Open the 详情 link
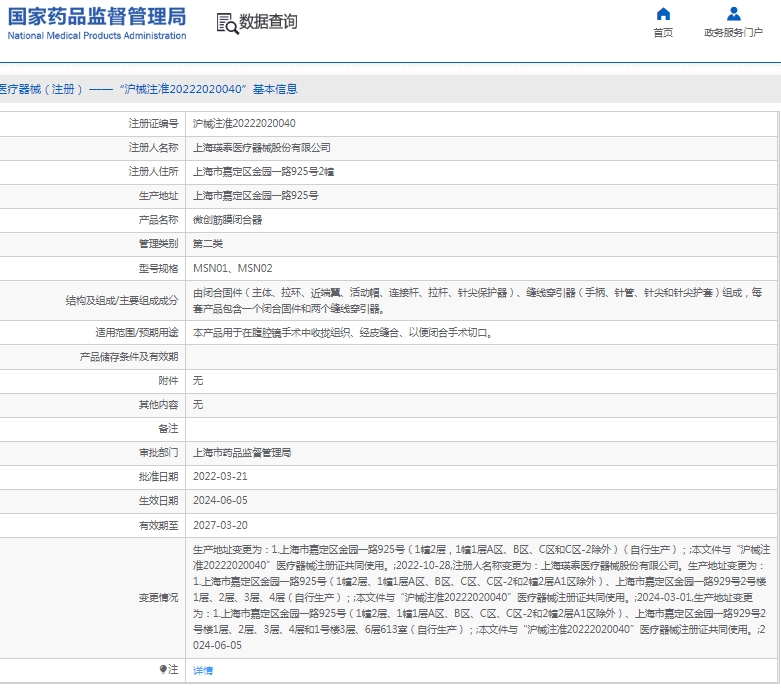 (203, 671)
